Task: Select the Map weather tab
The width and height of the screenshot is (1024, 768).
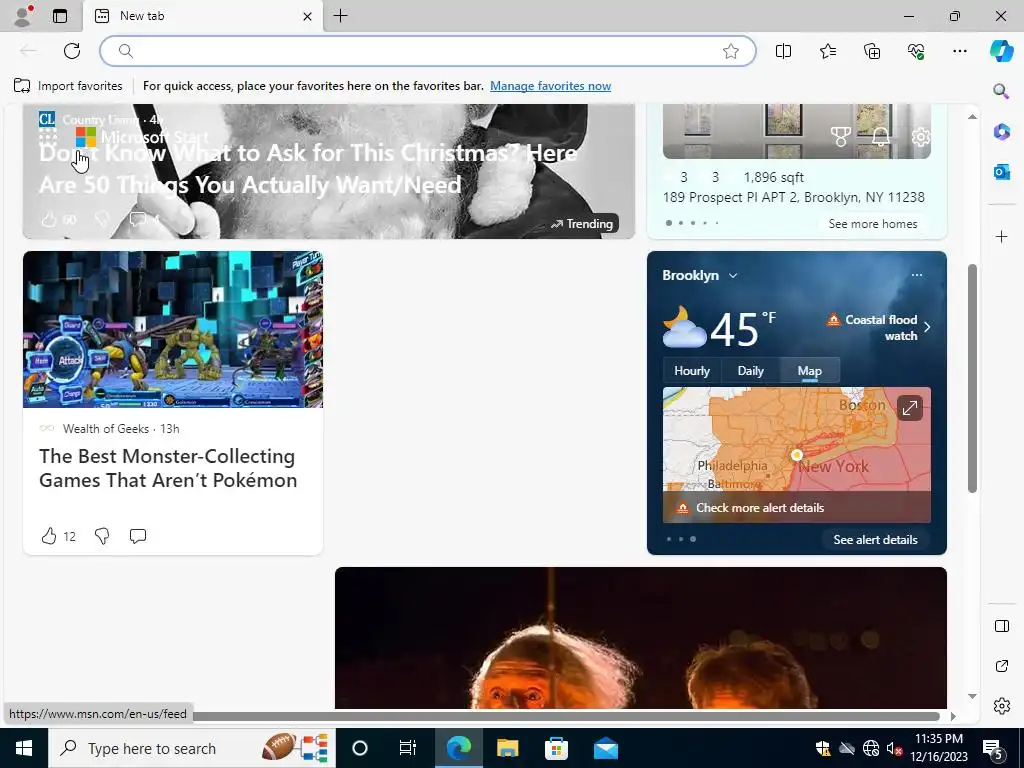Action: 810,371
